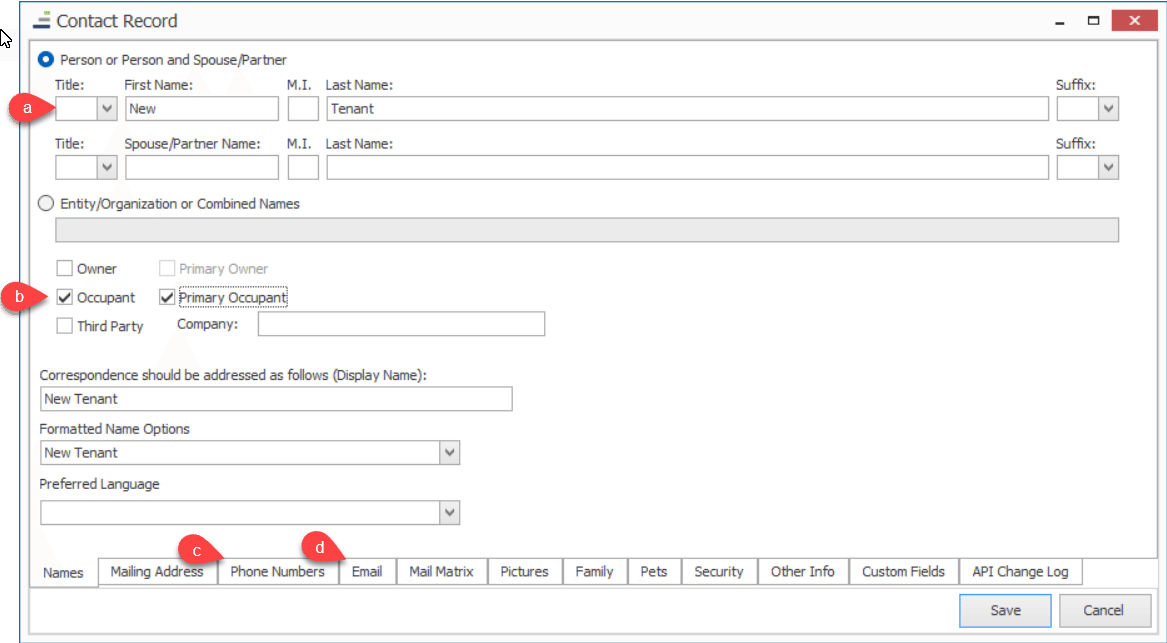Check the Owner checkbox

[x=65, y=268]
